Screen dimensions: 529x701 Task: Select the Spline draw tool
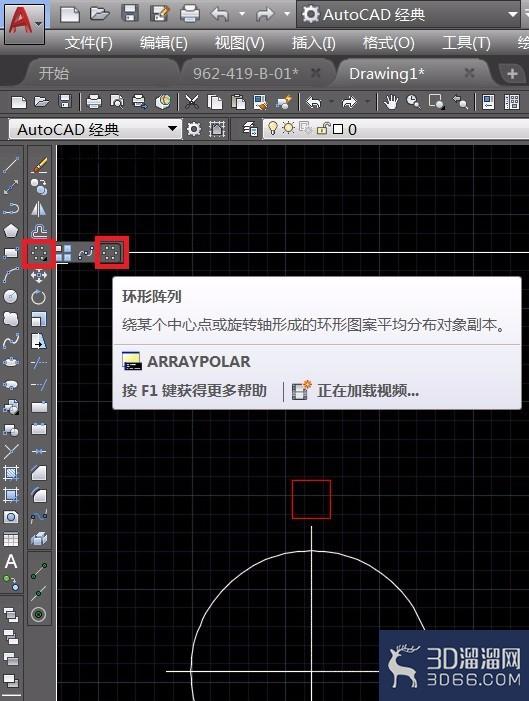point(11,341)
